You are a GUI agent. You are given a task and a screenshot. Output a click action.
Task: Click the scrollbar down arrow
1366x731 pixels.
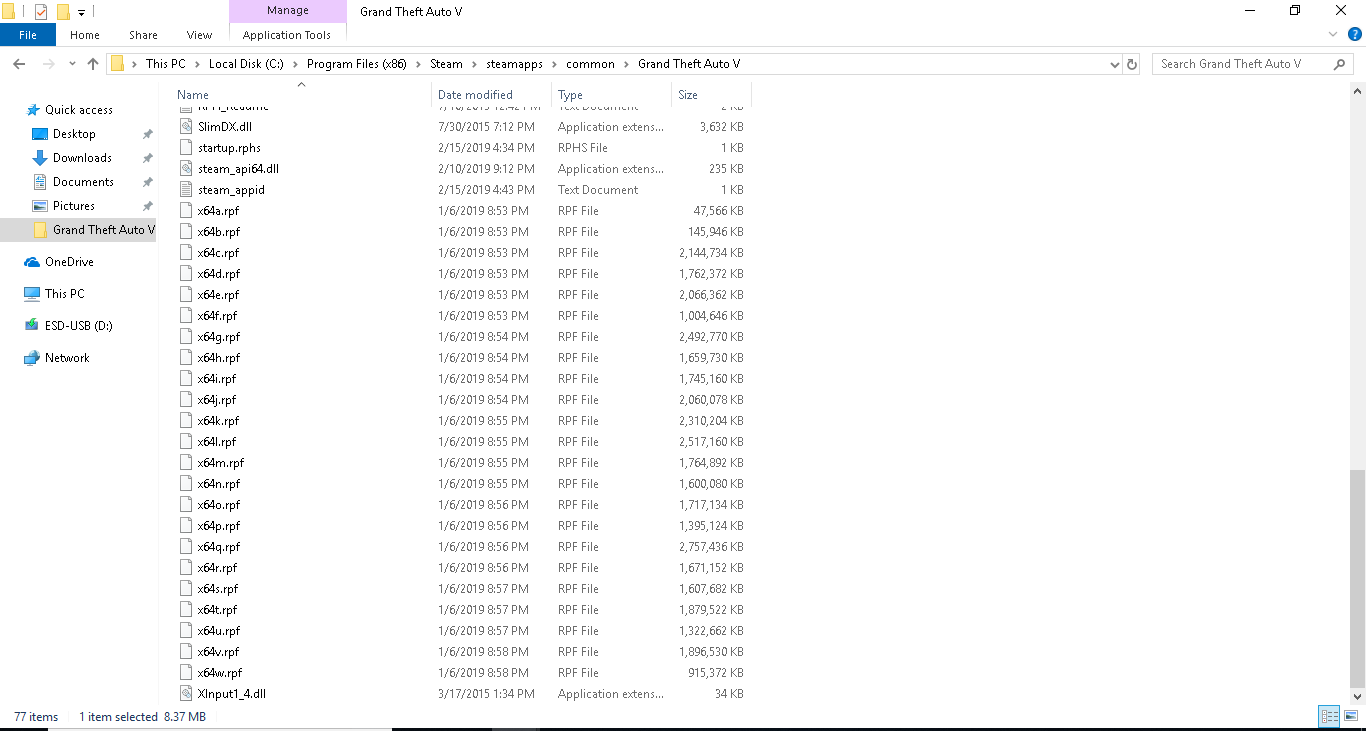point(1357,697)
